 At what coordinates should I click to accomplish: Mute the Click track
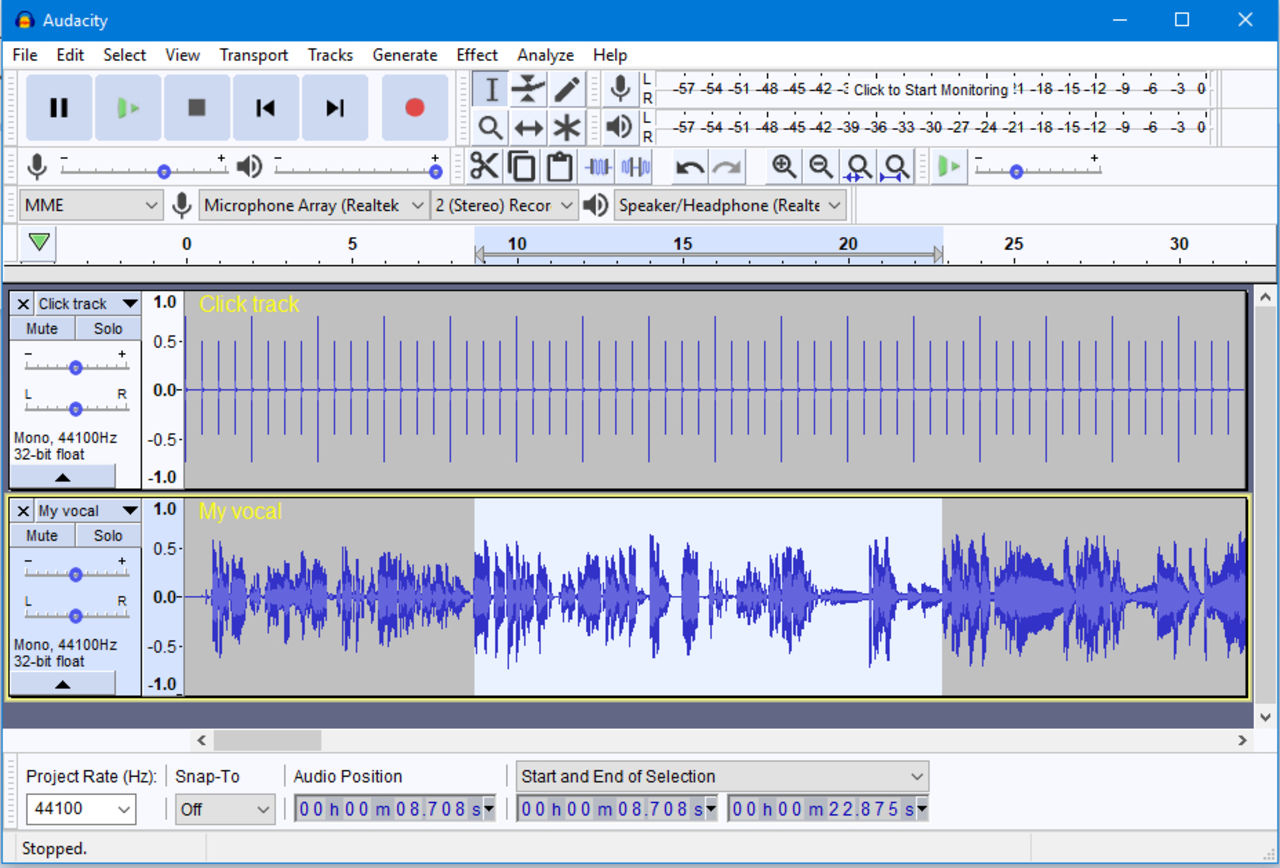(x=42, y=328)
